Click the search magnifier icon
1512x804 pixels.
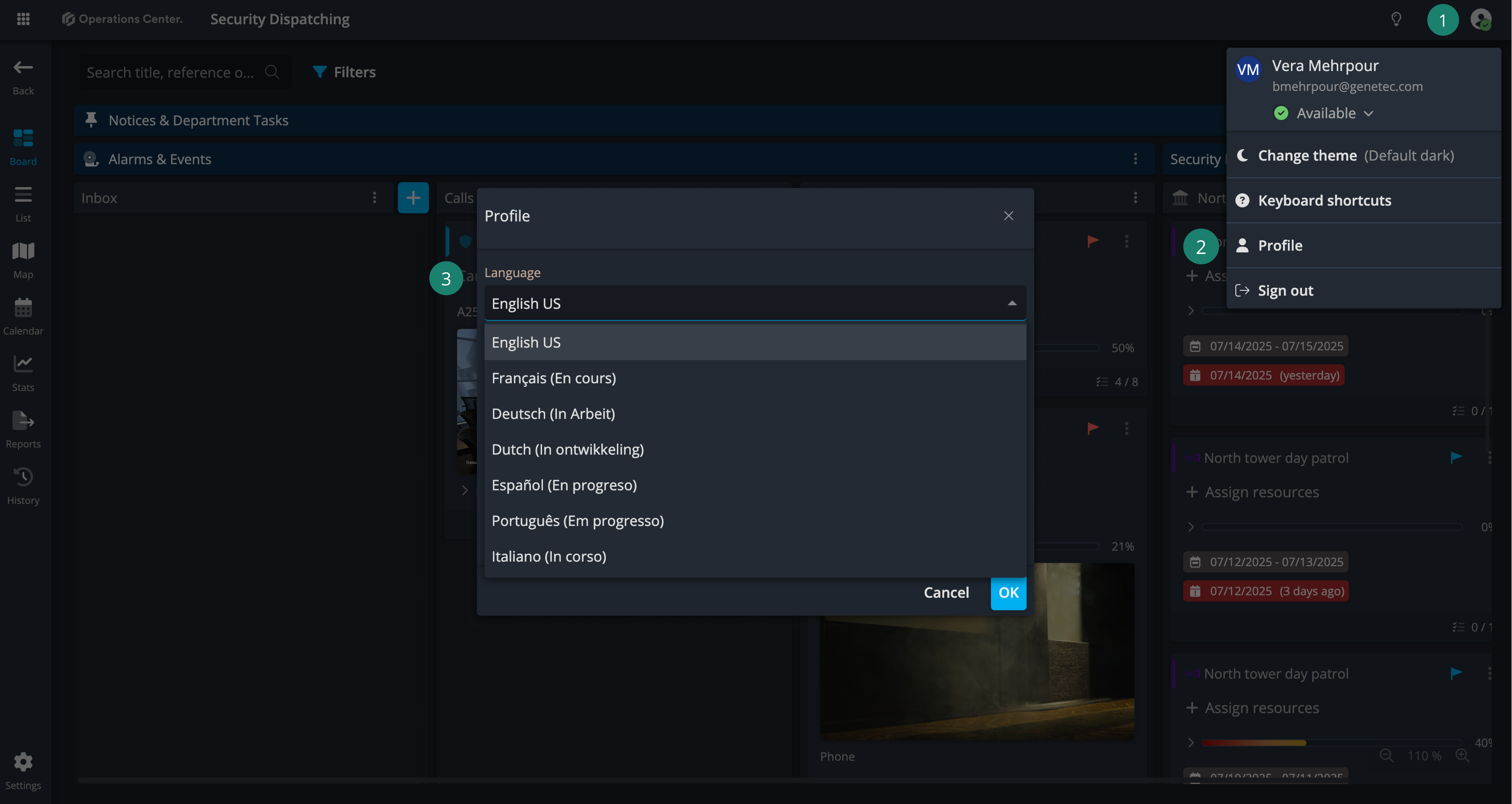(x=272, y=72)
